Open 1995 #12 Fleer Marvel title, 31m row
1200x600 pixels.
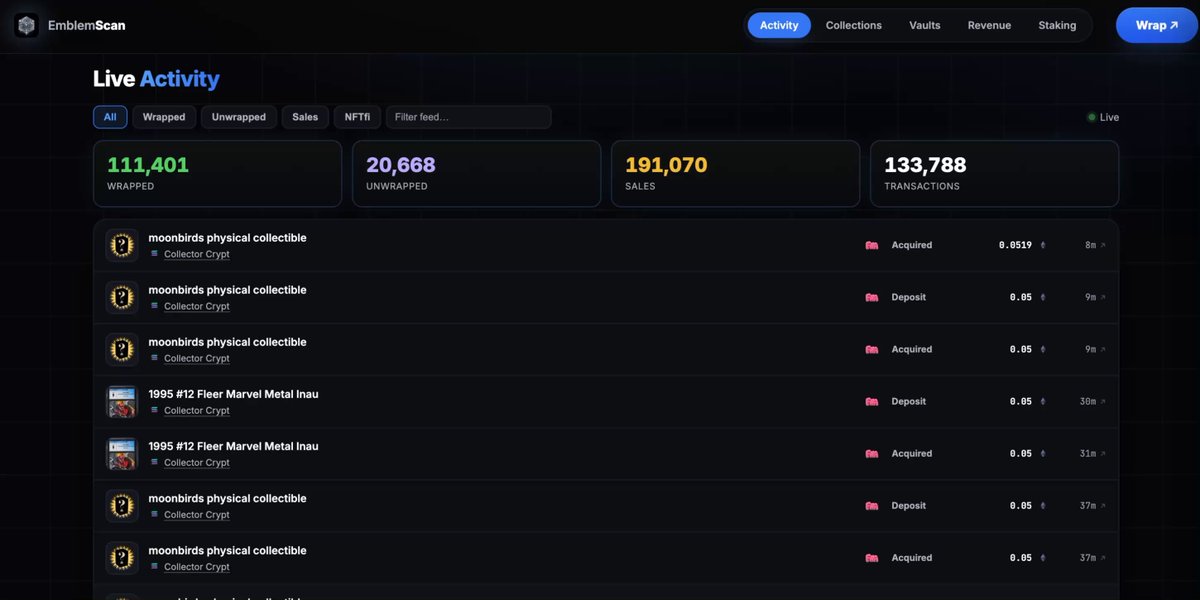tap(233, 446)
